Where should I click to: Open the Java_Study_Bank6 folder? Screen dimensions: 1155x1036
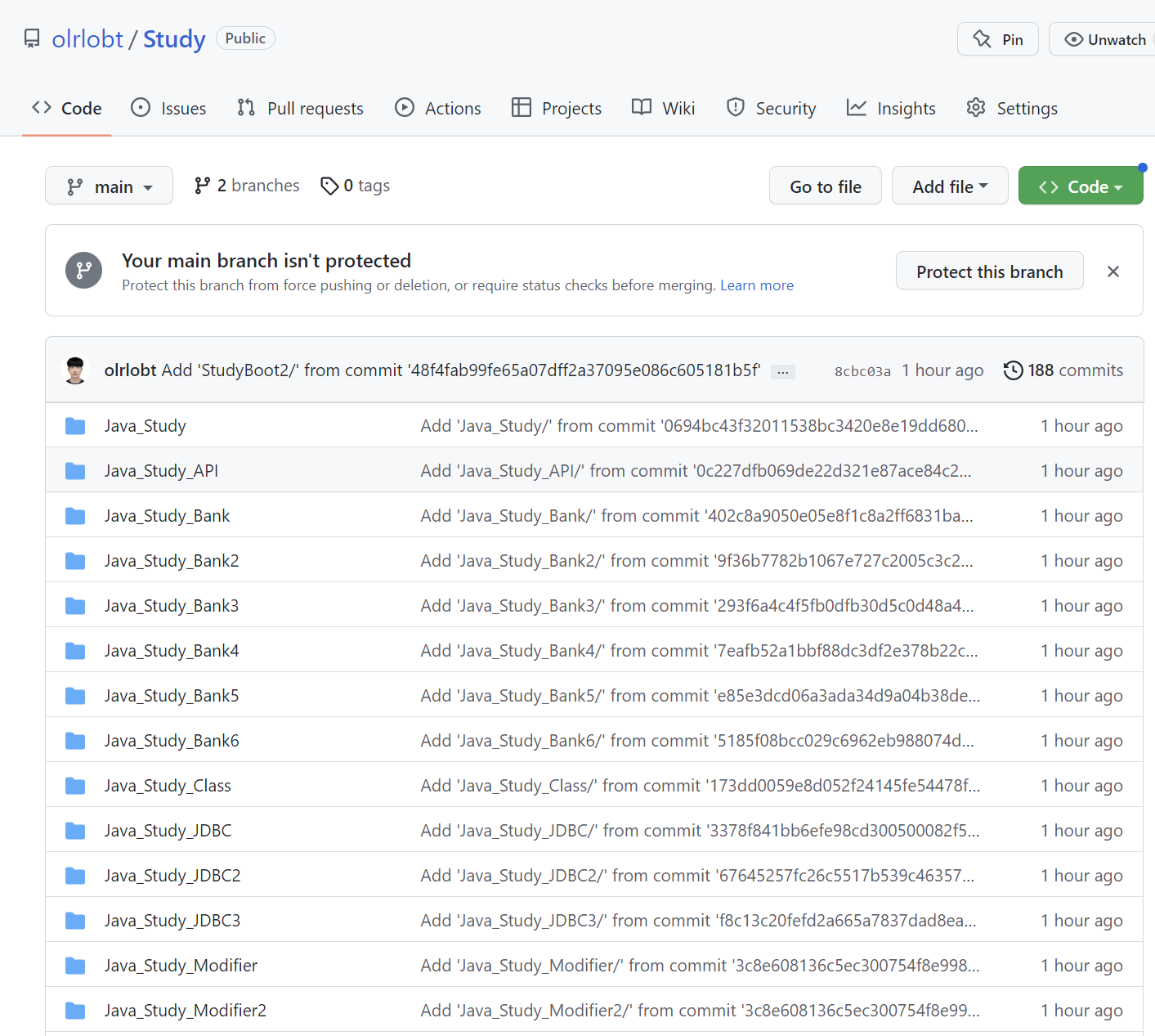(172, 741)
